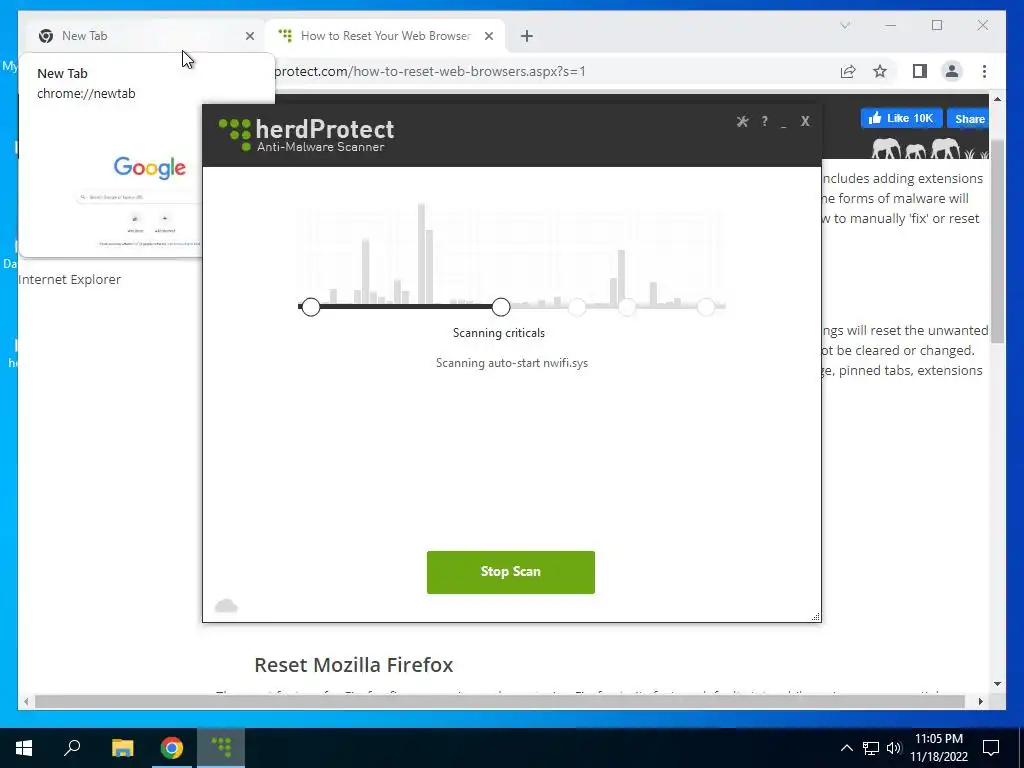
Task: Click the horizontal scrollbar right arrow
Action: click(981, 701)
